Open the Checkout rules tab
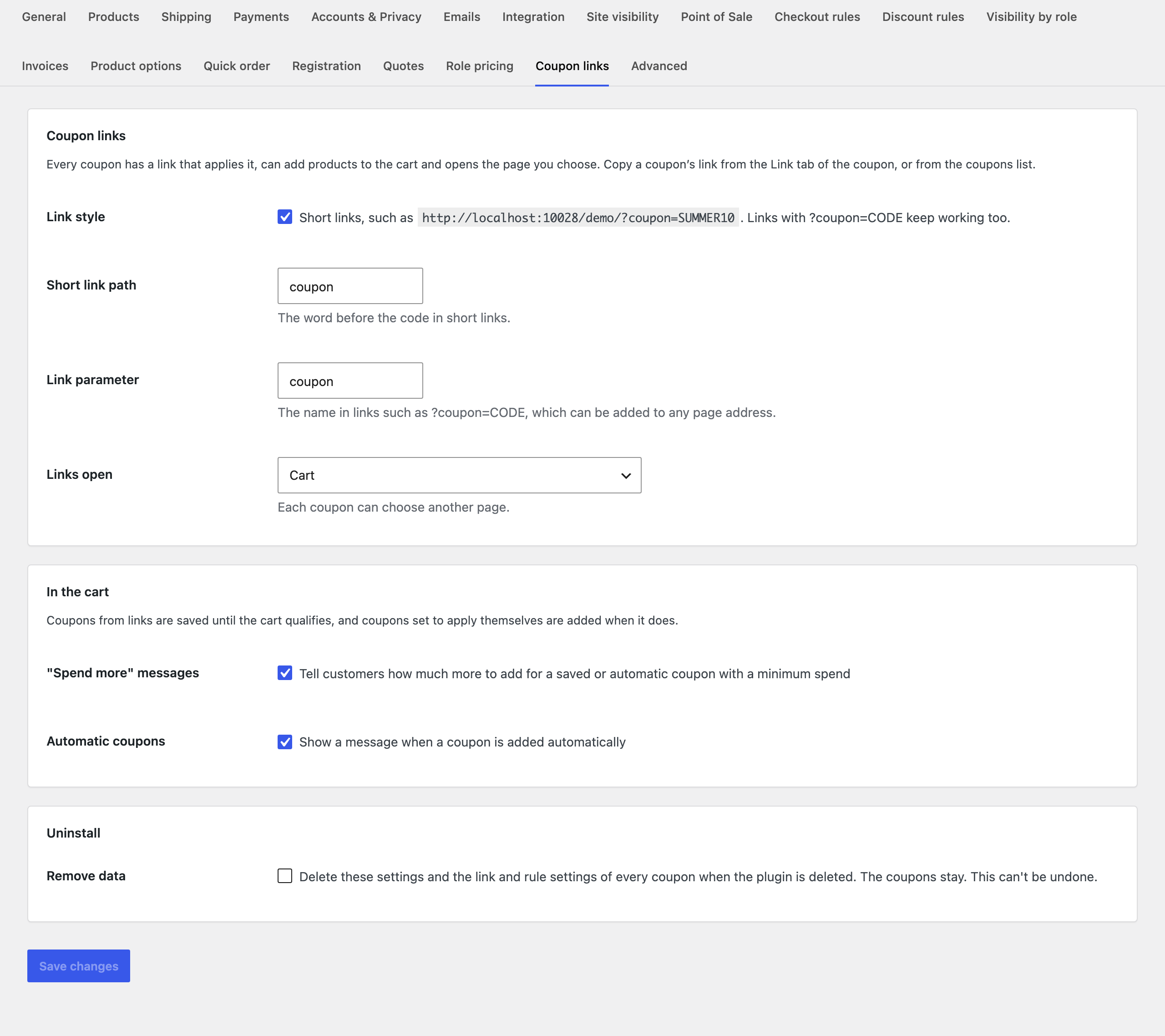1165x1036 pixels. (817, 17)
